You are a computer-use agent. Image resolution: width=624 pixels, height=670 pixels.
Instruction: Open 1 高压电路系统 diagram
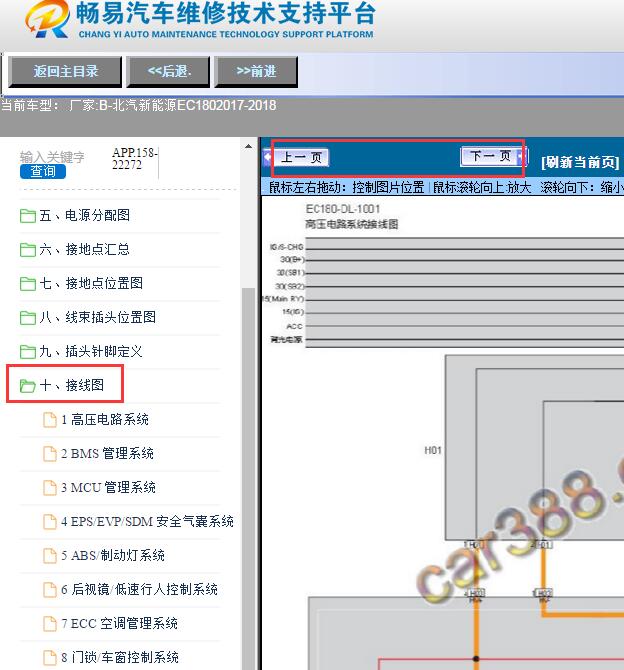(x=105, y=420)
